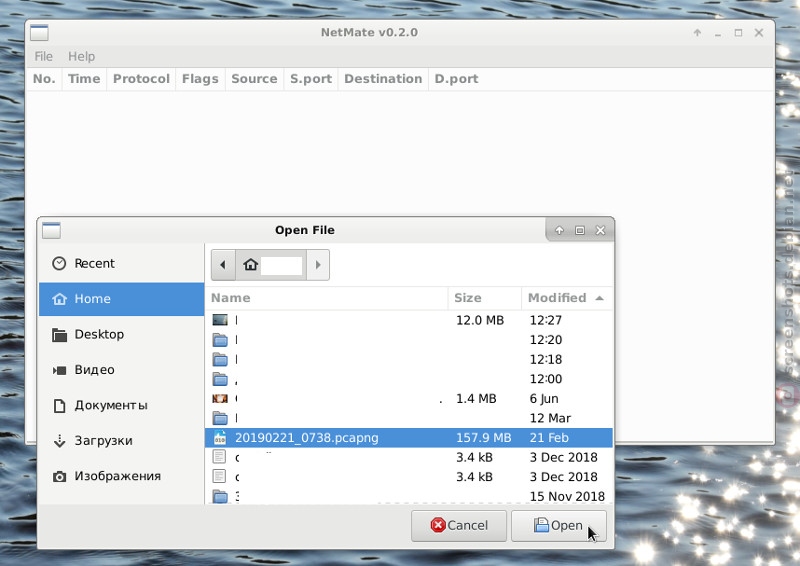
Task: Open the Документы sidebar location
Action: pos(121,405)
